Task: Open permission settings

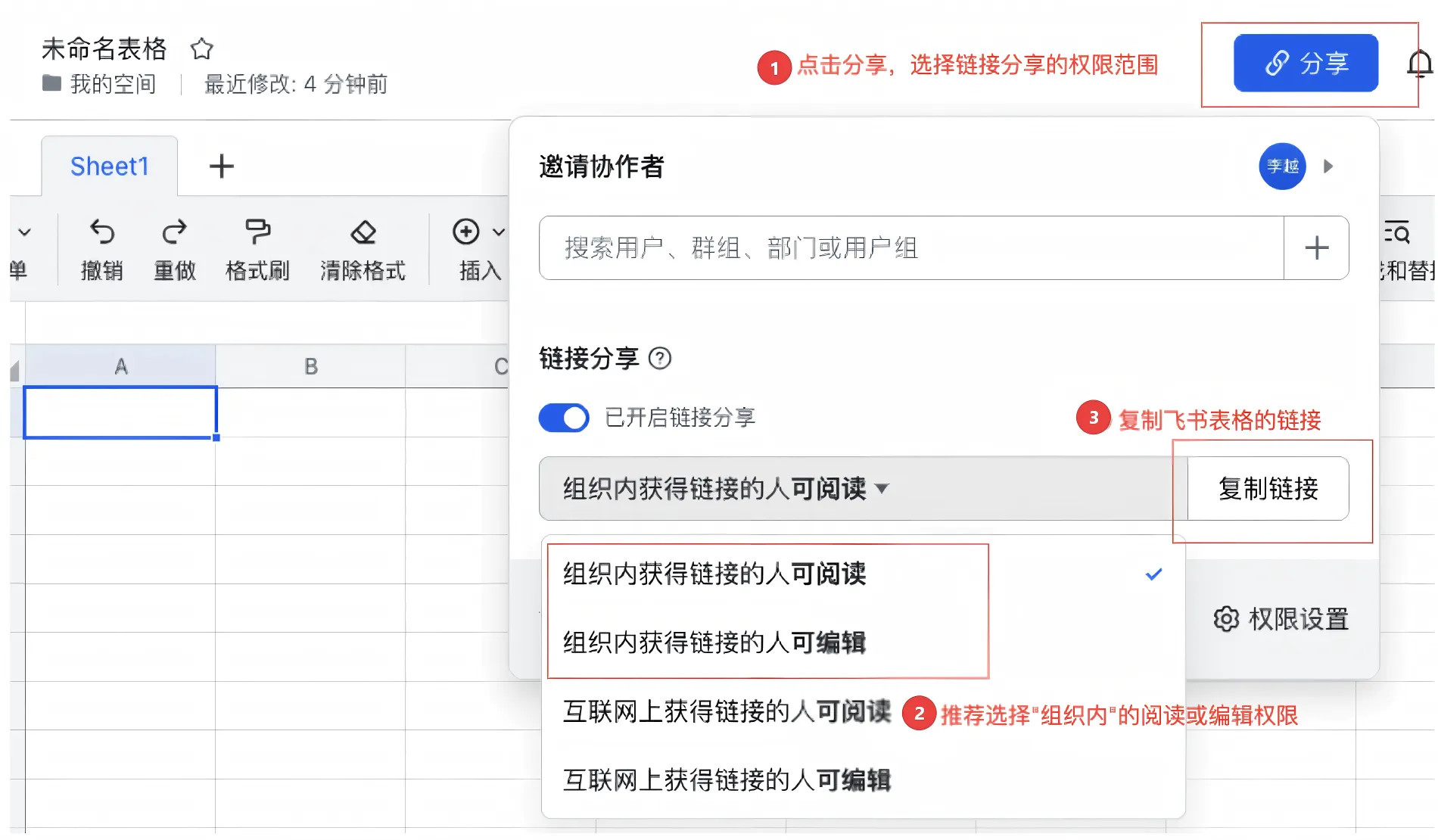Action: [1281, 619]
